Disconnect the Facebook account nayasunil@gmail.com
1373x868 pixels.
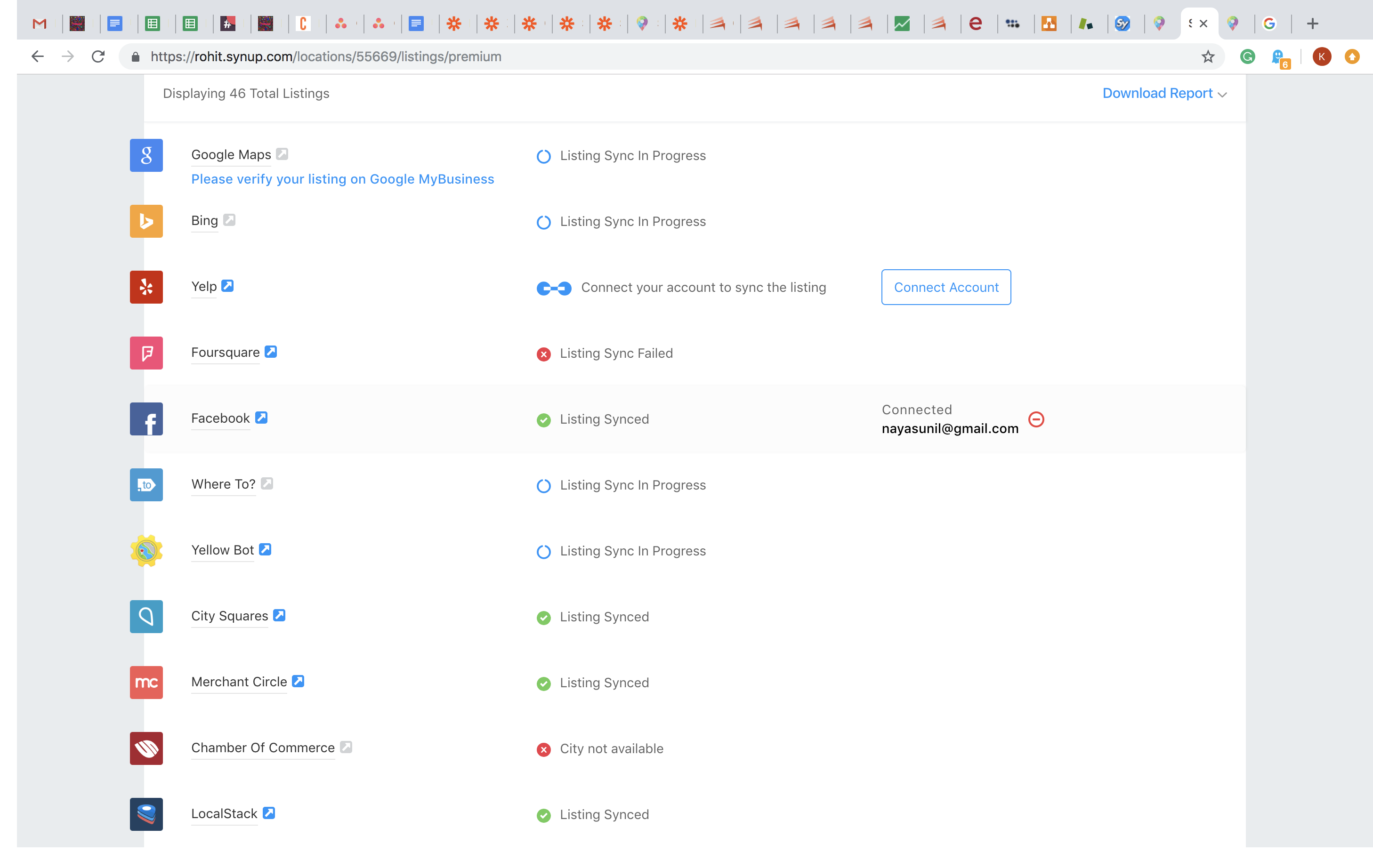click(x=1036, y=419)
